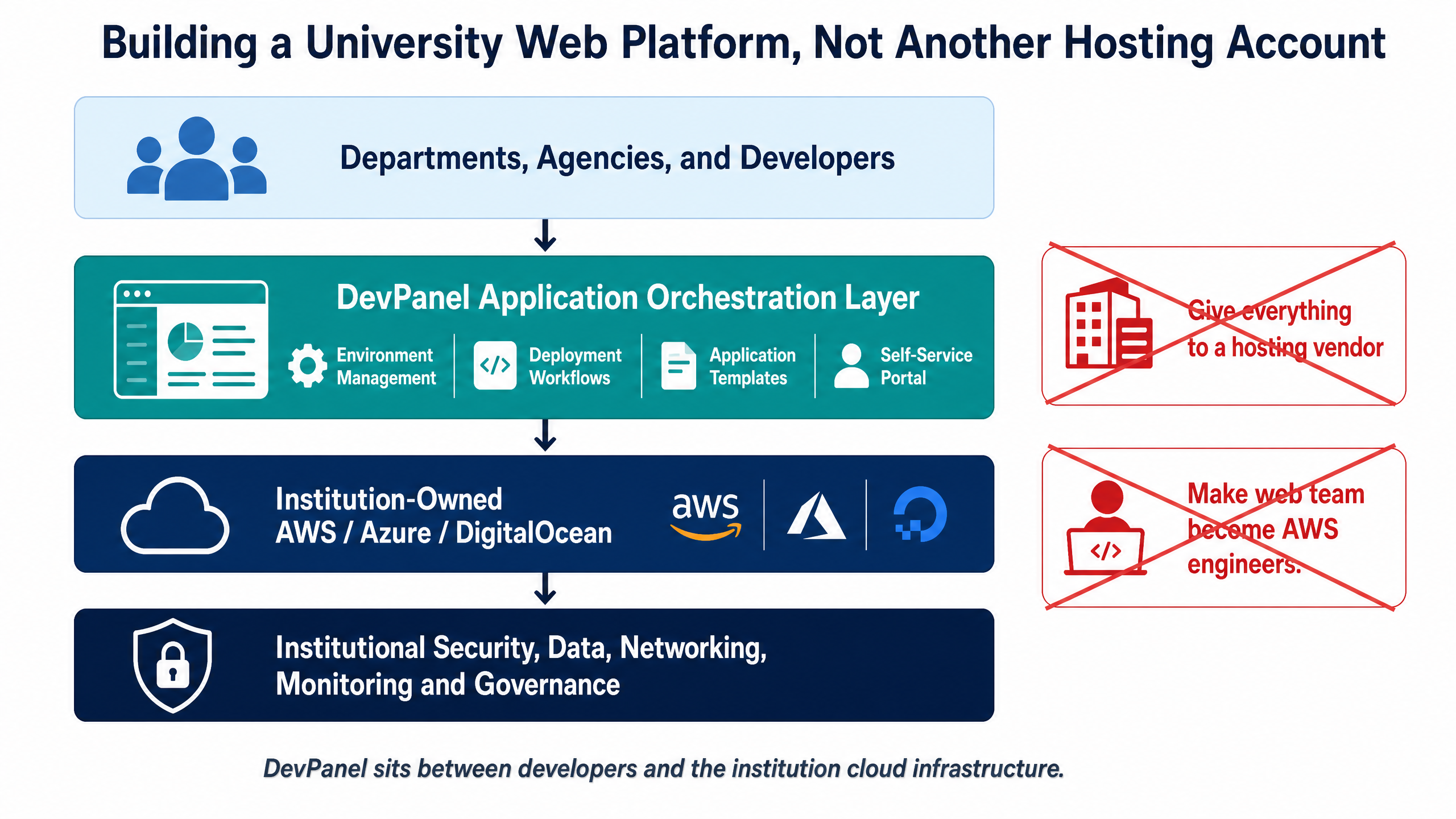Click 'Give everything to a hosting vendor' text

point(1285,329)
